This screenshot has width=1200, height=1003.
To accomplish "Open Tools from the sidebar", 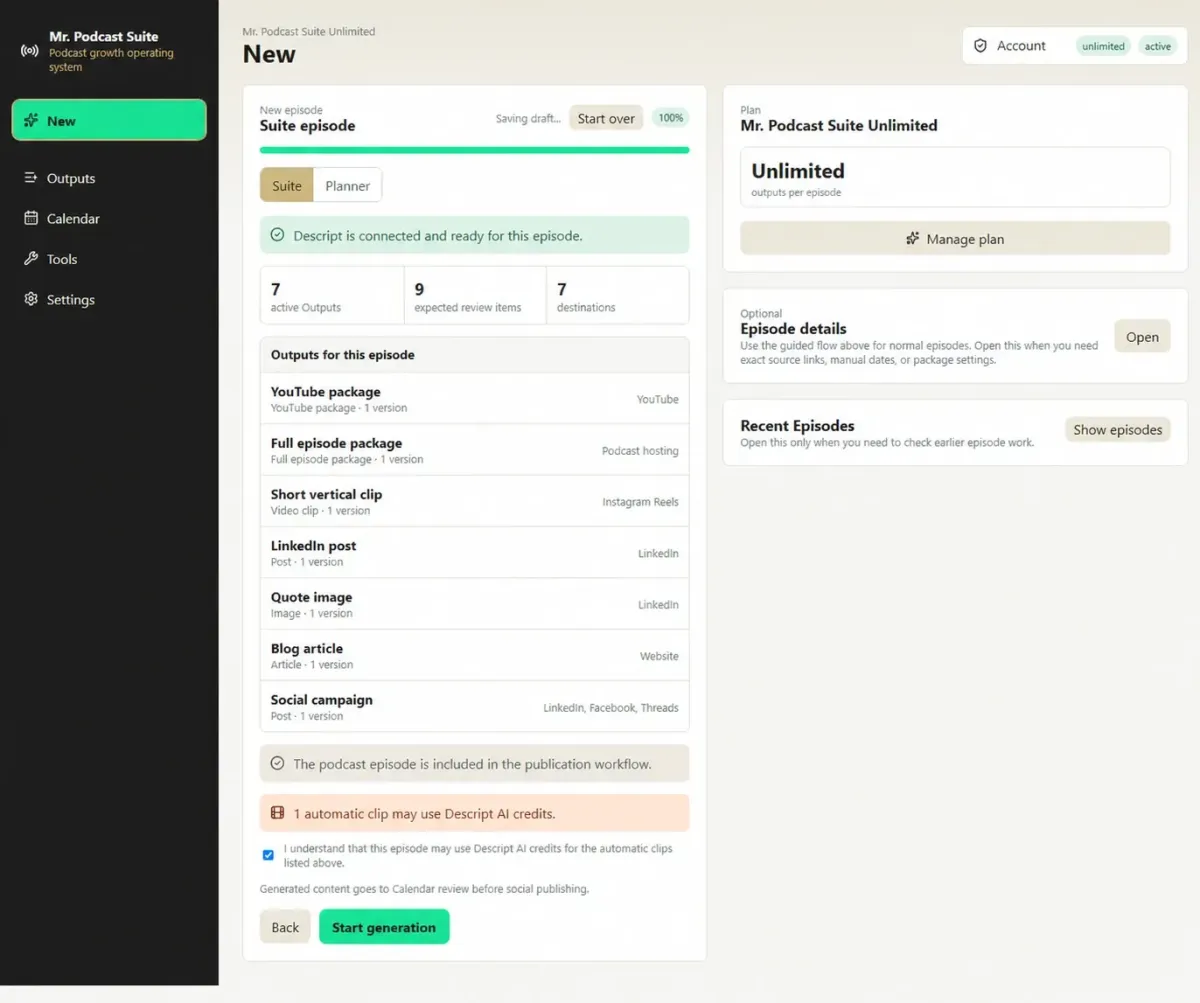I will click(109, 259).
